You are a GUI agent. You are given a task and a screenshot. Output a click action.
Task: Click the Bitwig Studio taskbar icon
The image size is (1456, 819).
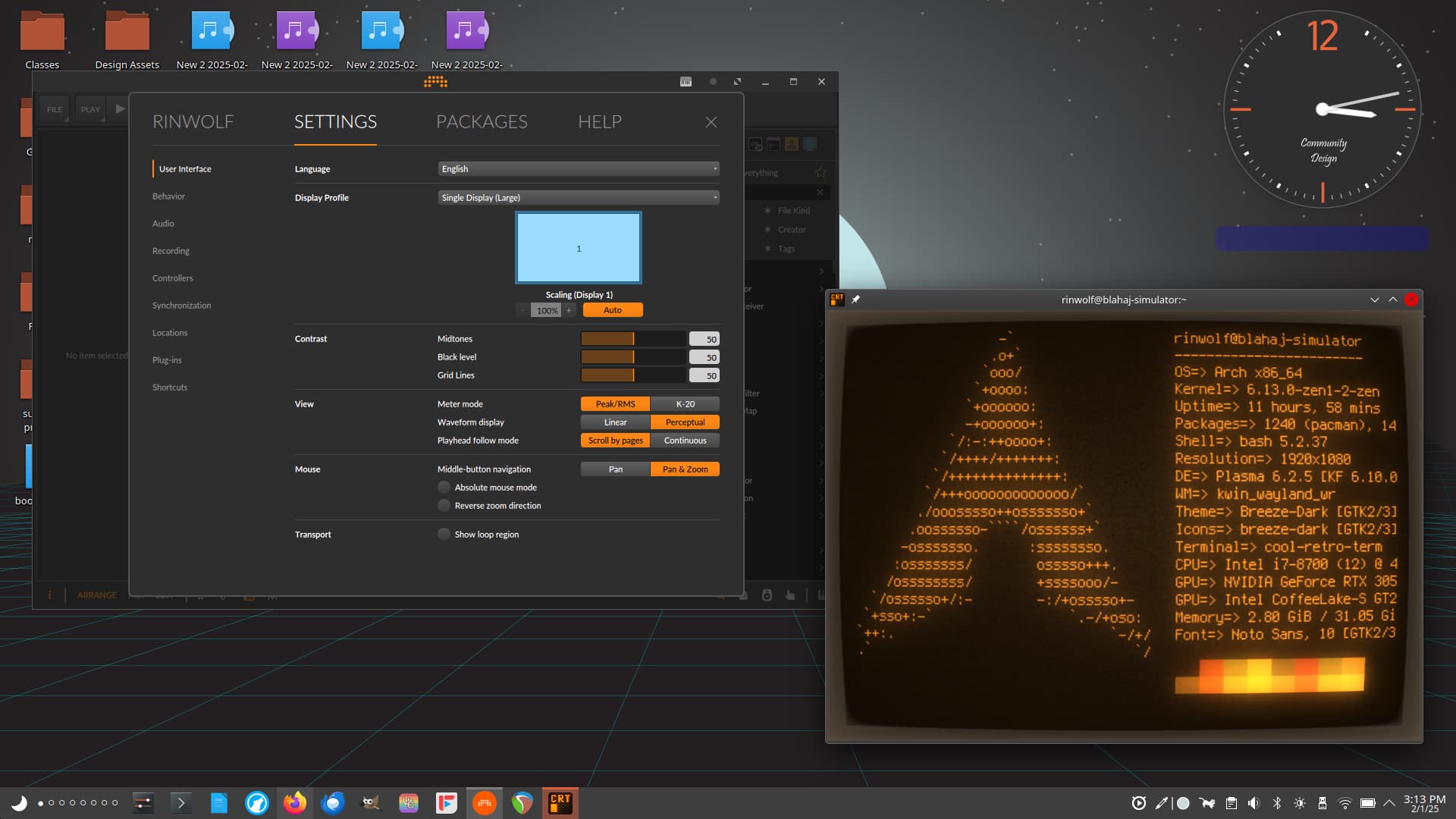485,803
